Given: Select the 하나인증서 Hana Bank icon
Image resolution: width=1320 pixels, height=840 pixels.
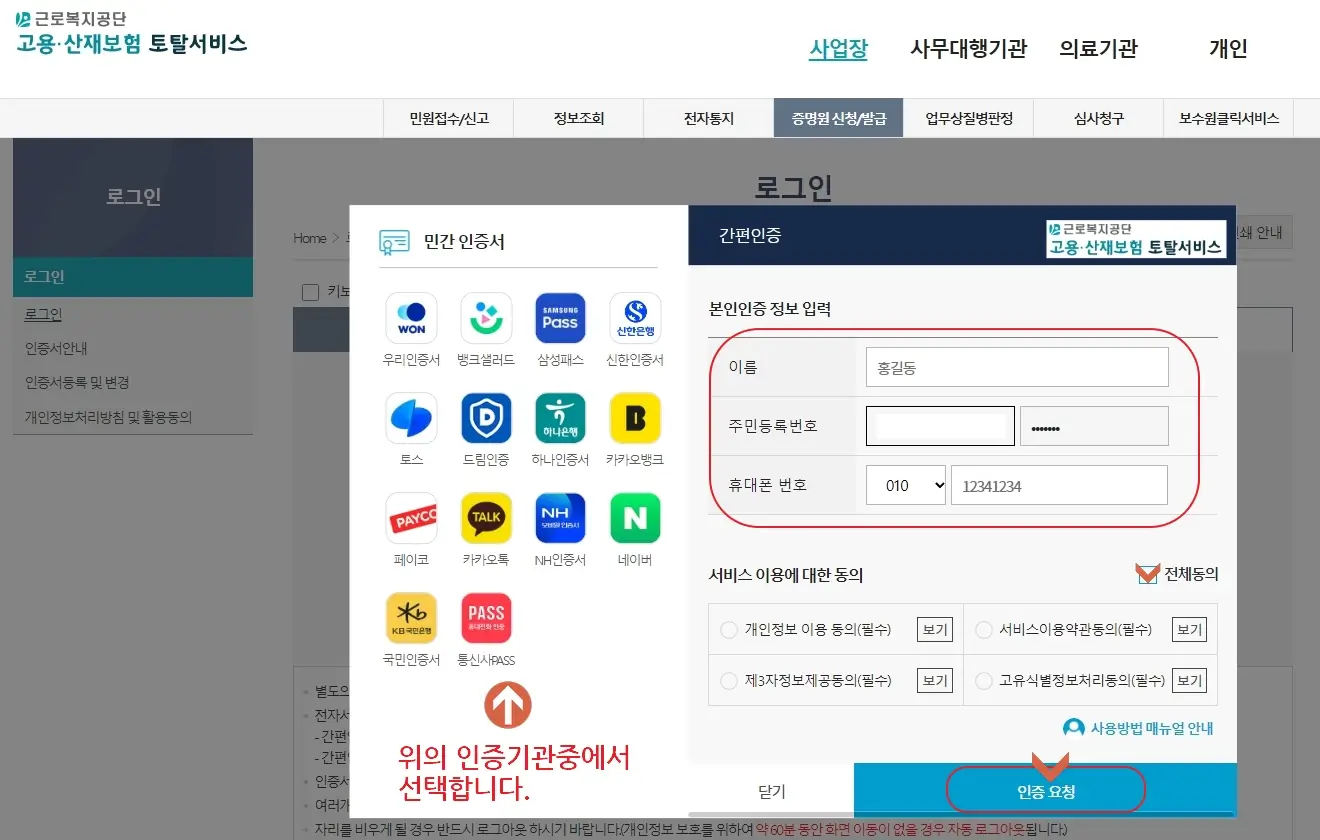Looking at the screenshot, I should pyautogui.click(x=560, y=418).
